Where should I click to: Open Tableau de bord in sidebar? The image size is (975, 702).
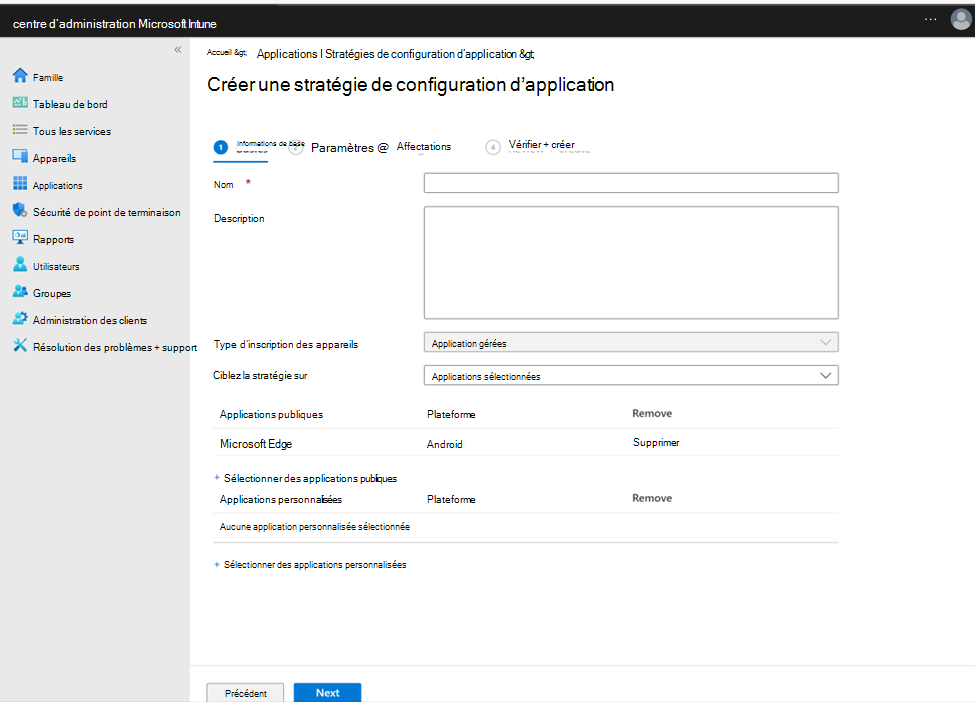[70, 104]
